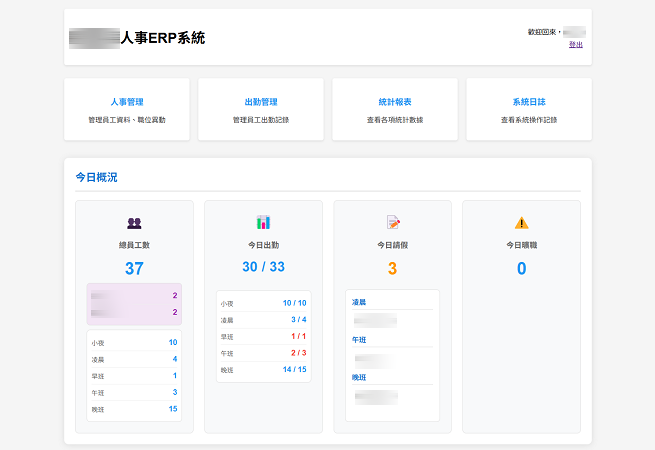Click the 晚班 attendance value 14 / 15
The width and height of the screenshot is (655, 450).
point(294,369)
